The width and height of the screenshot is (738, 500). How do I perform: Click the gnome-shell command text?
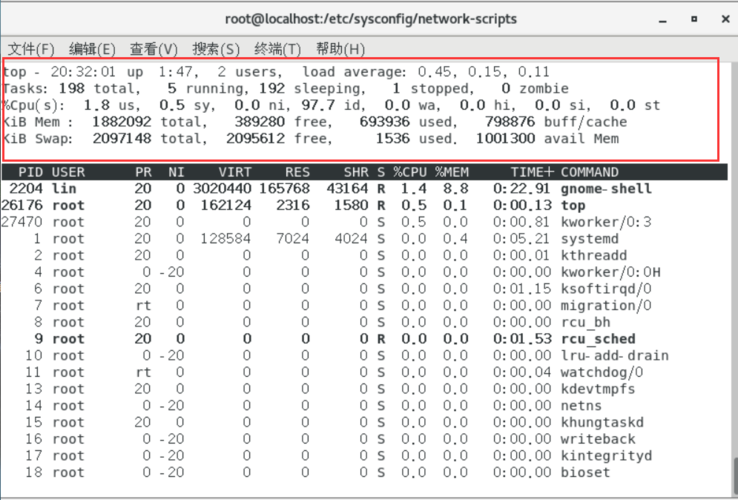point(606,189)
